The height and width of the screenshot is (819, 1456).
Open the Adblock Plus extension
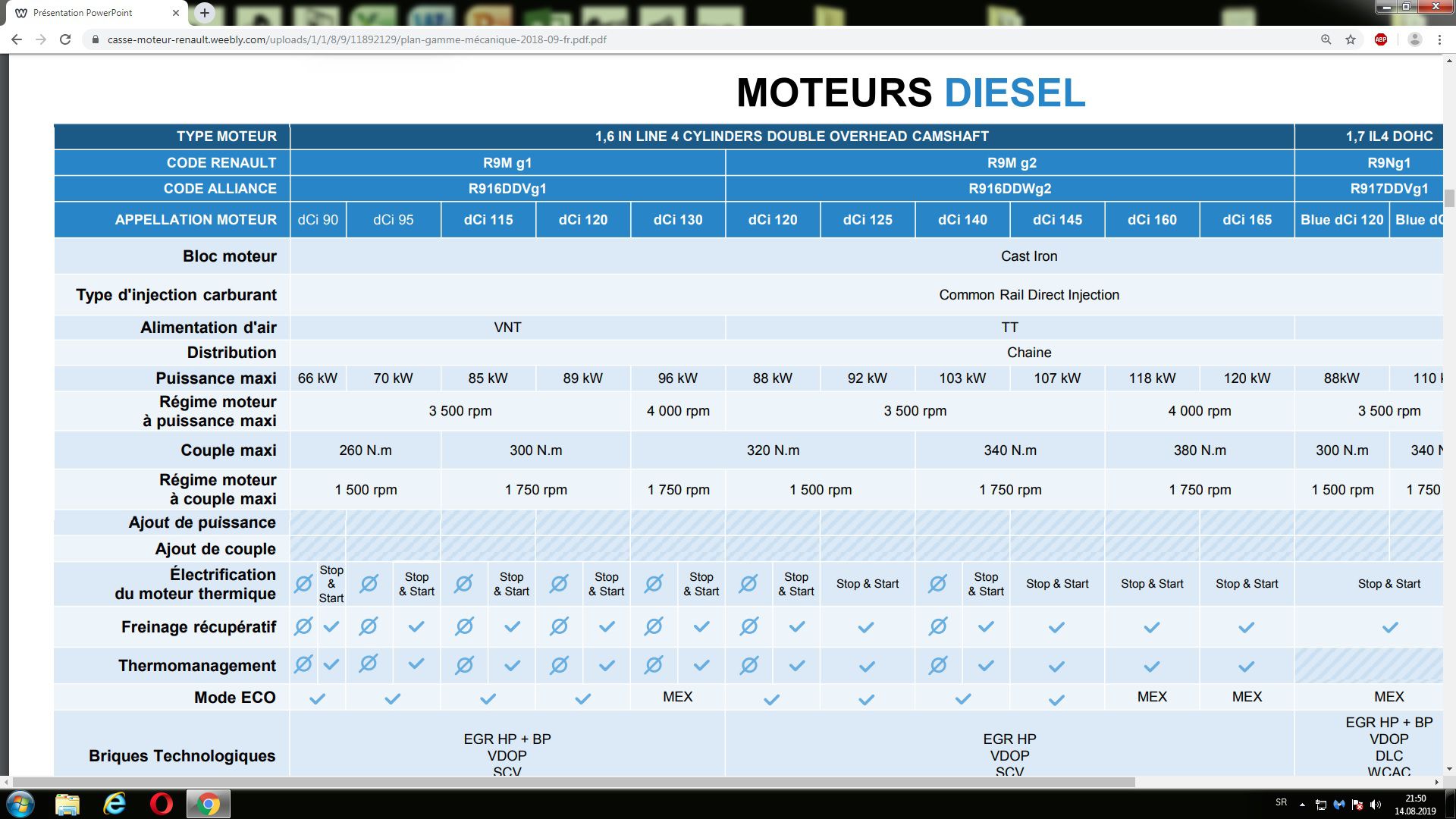tap(1381, 39)
